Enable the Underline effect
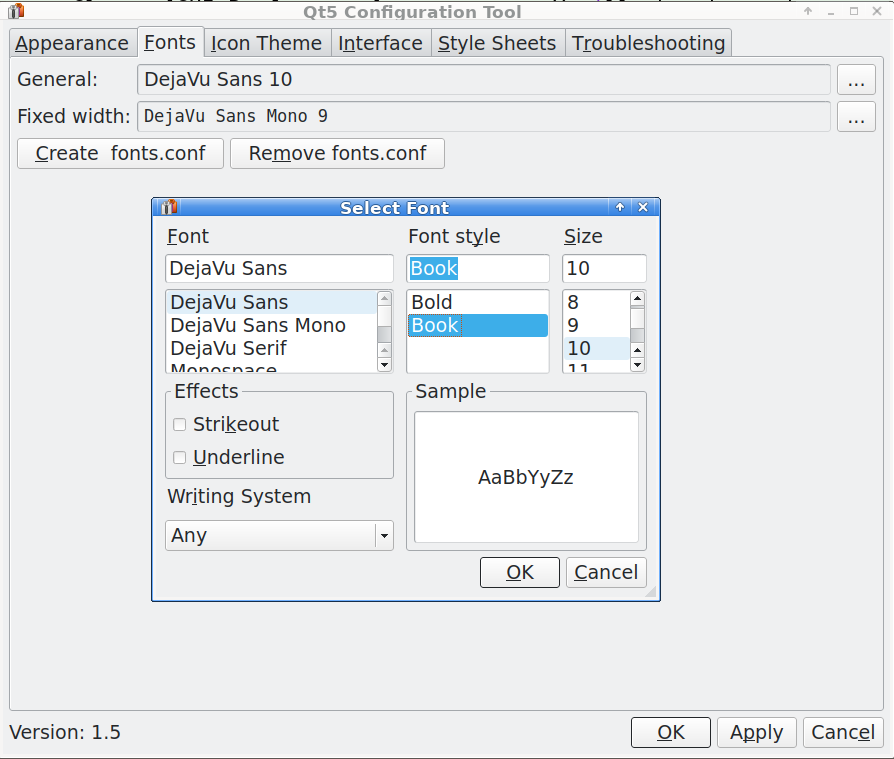Viewport: 894px width, 759px height. 179,457
